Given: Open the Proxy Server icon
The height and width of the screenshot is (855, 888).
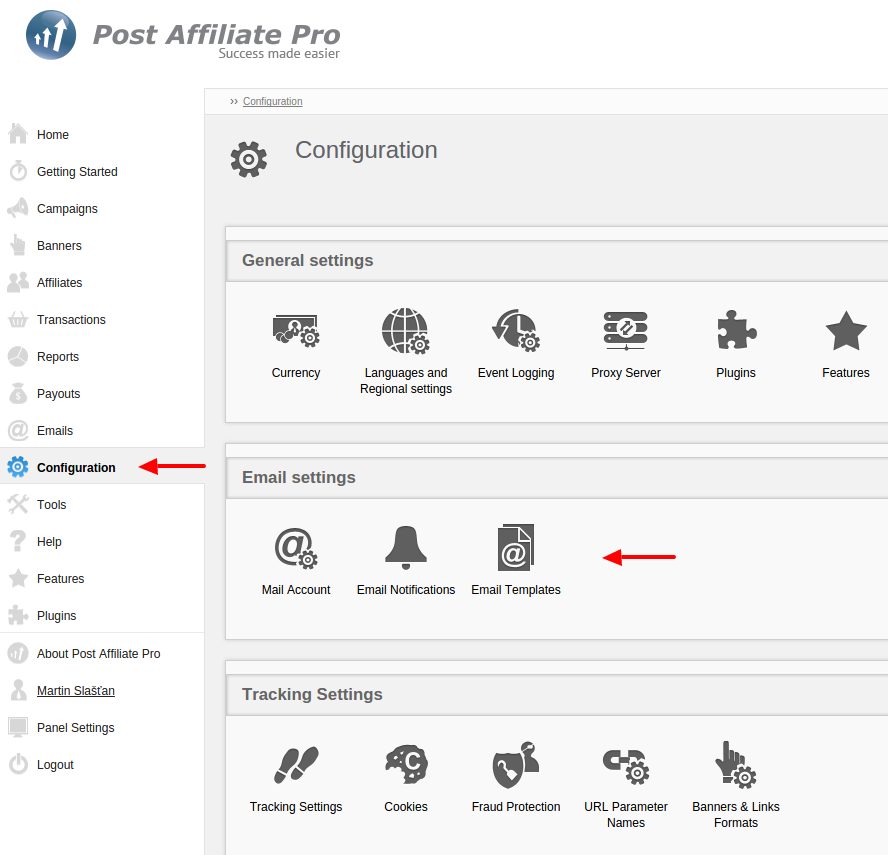Looking at the screenshot, I should [626, 331].
